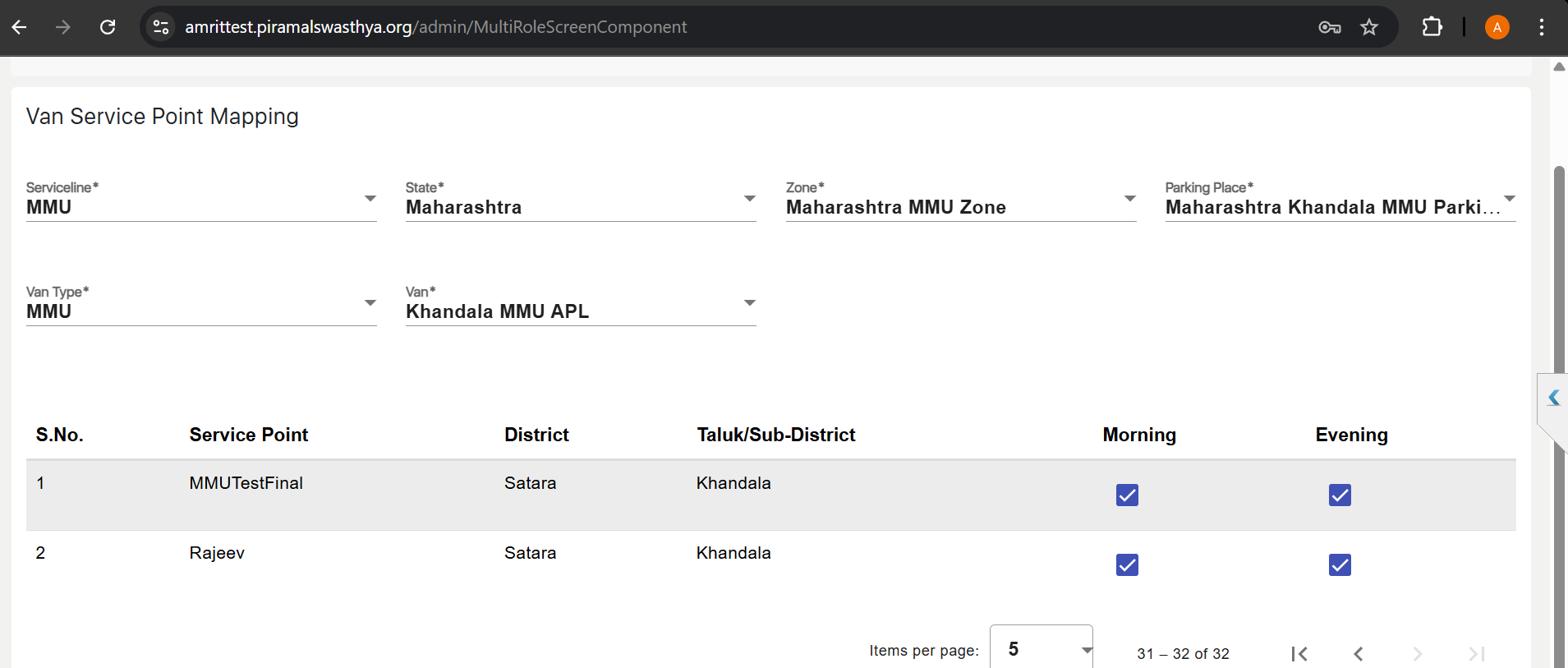Uncheck Evening for MMUTestFinal
The height and width of the screenshot is (668, 1568).
click(1340, 495)
